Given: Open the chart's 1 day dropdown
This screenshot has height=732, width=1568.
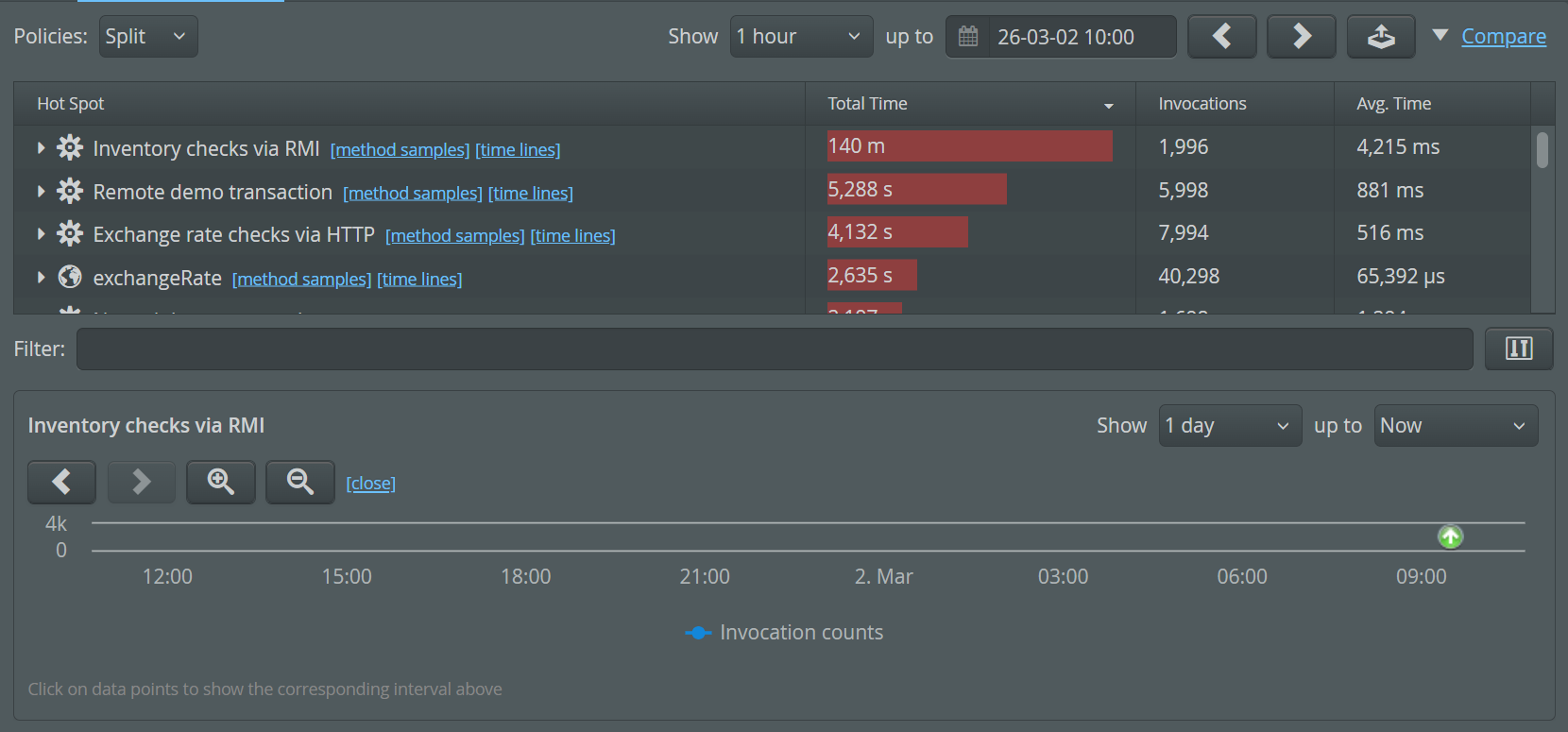Looking at the screenshot, I should click(x=1229, y=426).
